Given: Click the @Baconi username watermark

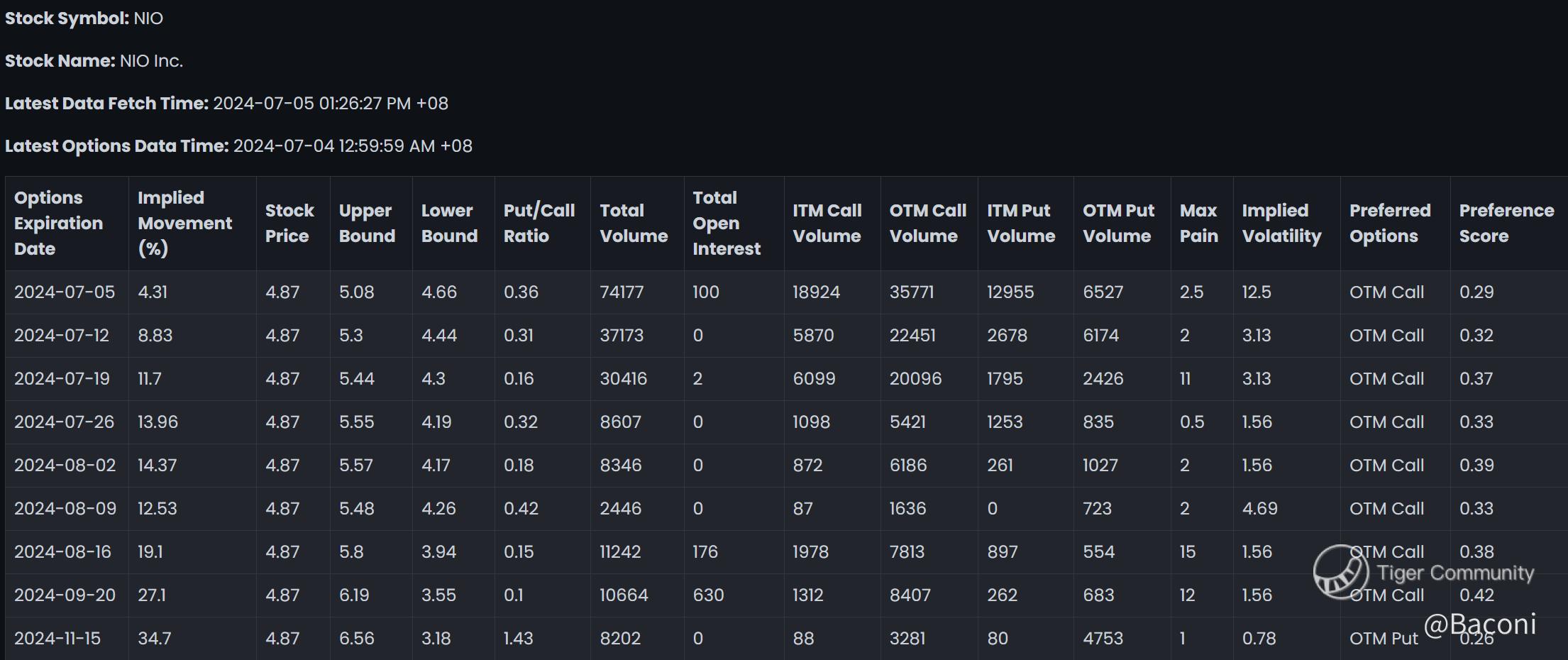Looking at the screenshot, I should (x=1479, y=624).
